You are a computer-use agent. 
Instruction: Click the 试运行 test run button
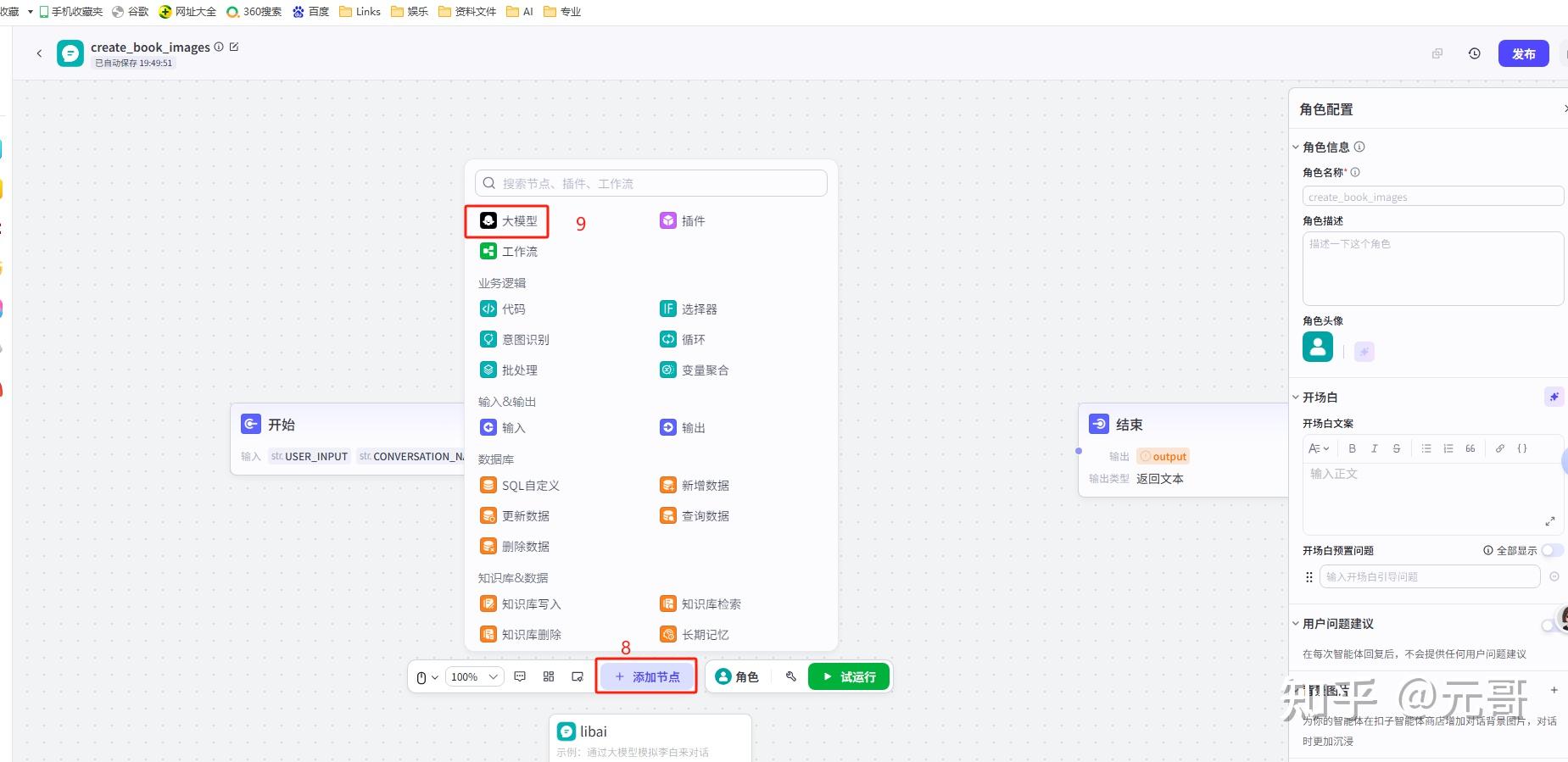tap(849, 676)
